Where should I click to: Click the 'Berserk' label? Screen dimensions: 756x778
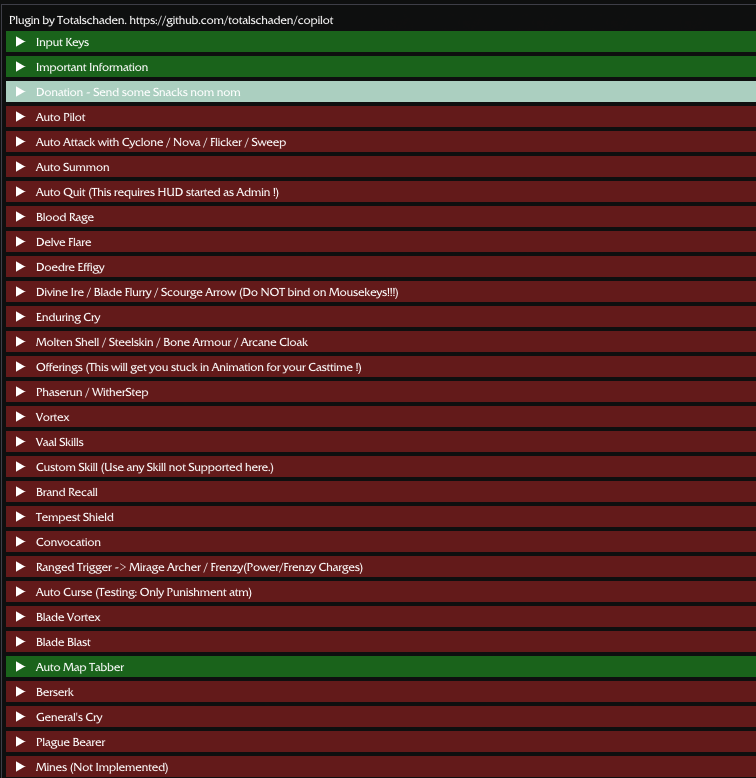[55, 692]
